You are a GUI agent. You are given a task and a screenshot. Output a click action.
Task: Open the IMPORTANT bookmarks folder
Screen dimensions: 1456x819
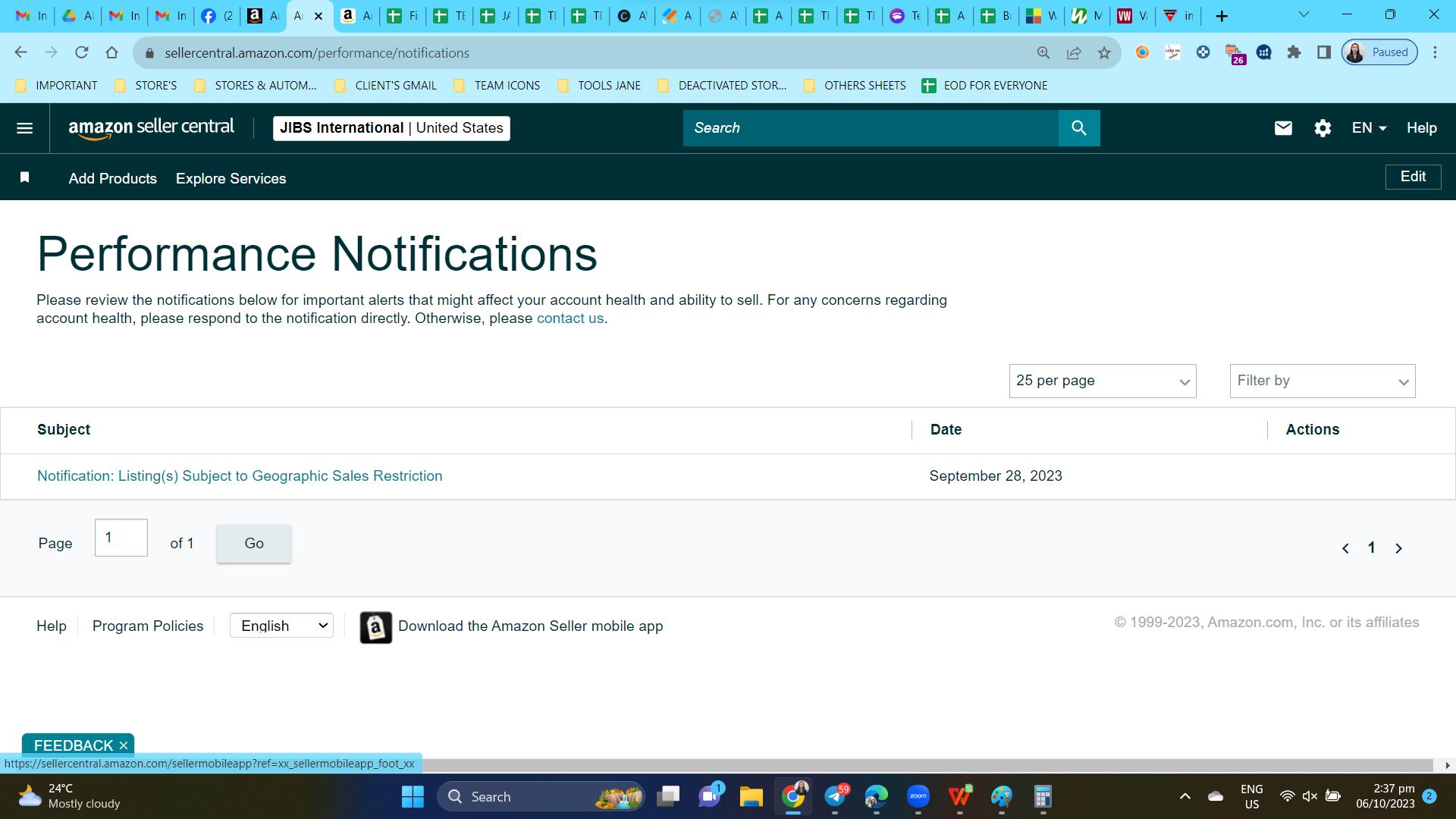coord(57,86)
